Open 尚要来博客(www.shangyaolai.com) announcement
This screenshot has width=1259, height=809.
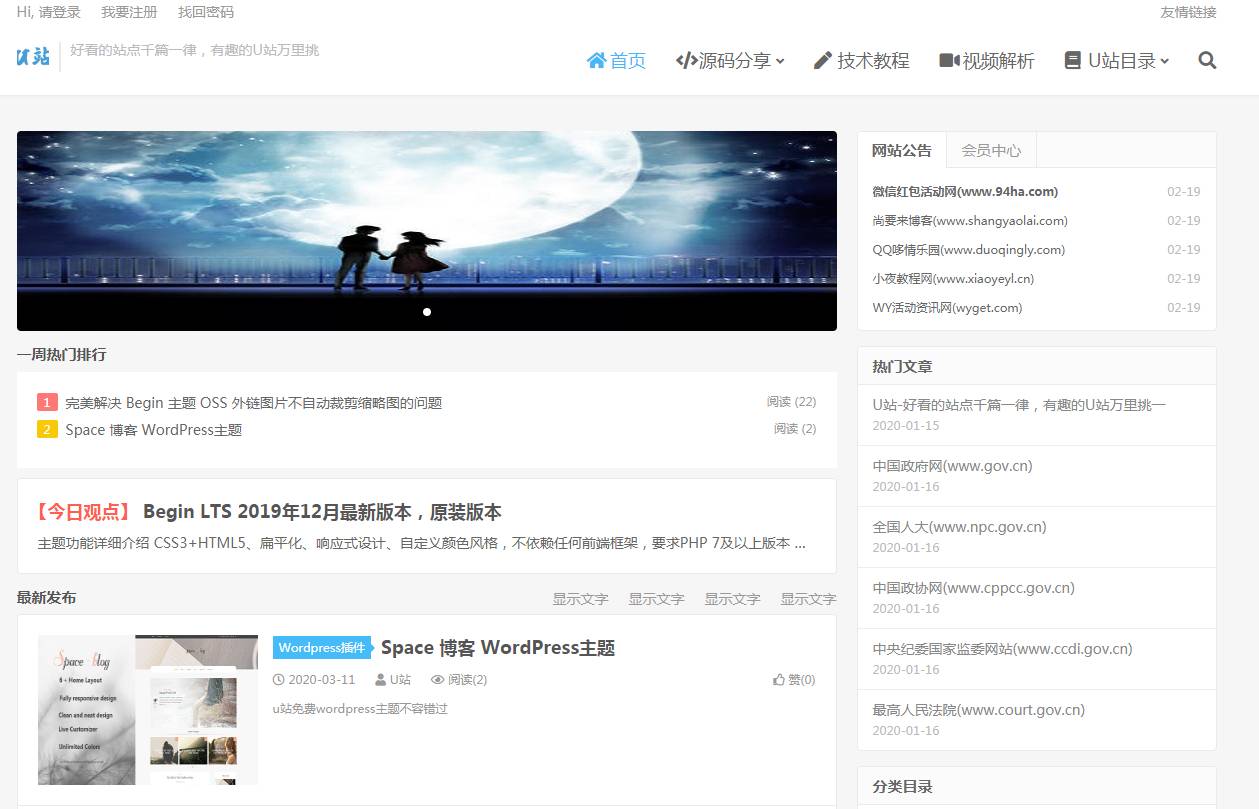[970, 221]
